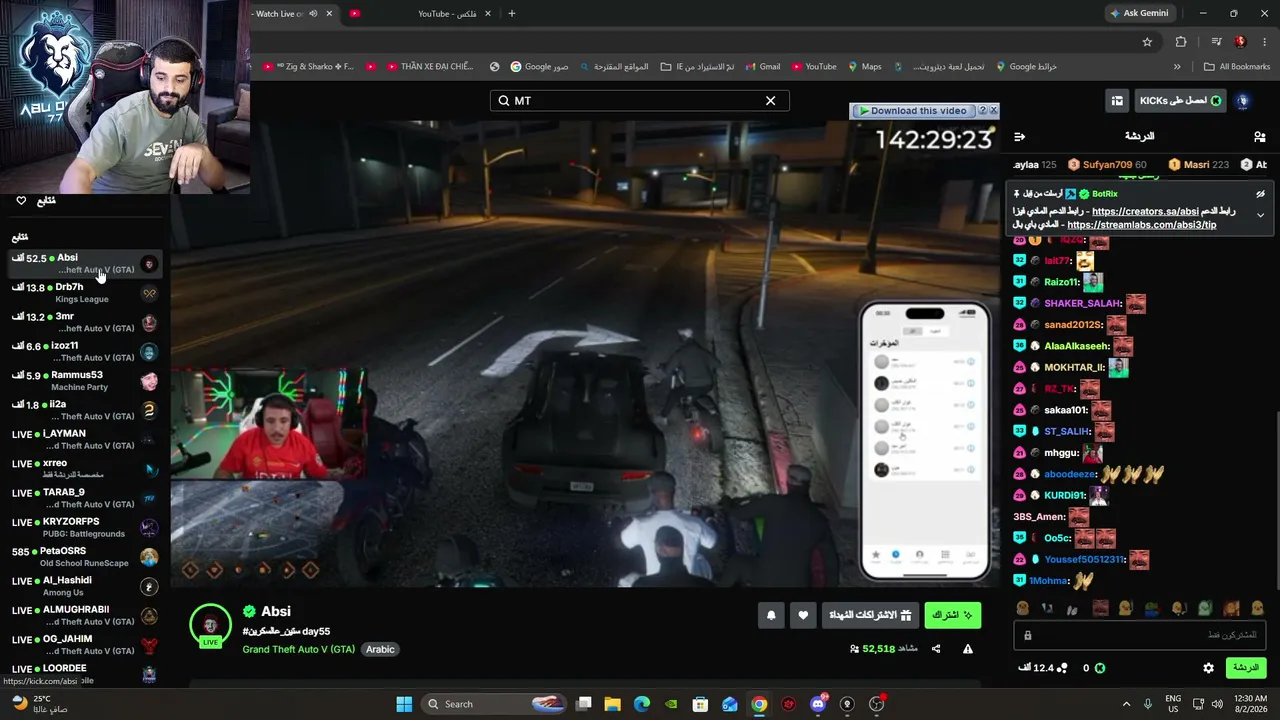Open help for Download this video bar

pyautogui.click(x=982, y=111)
